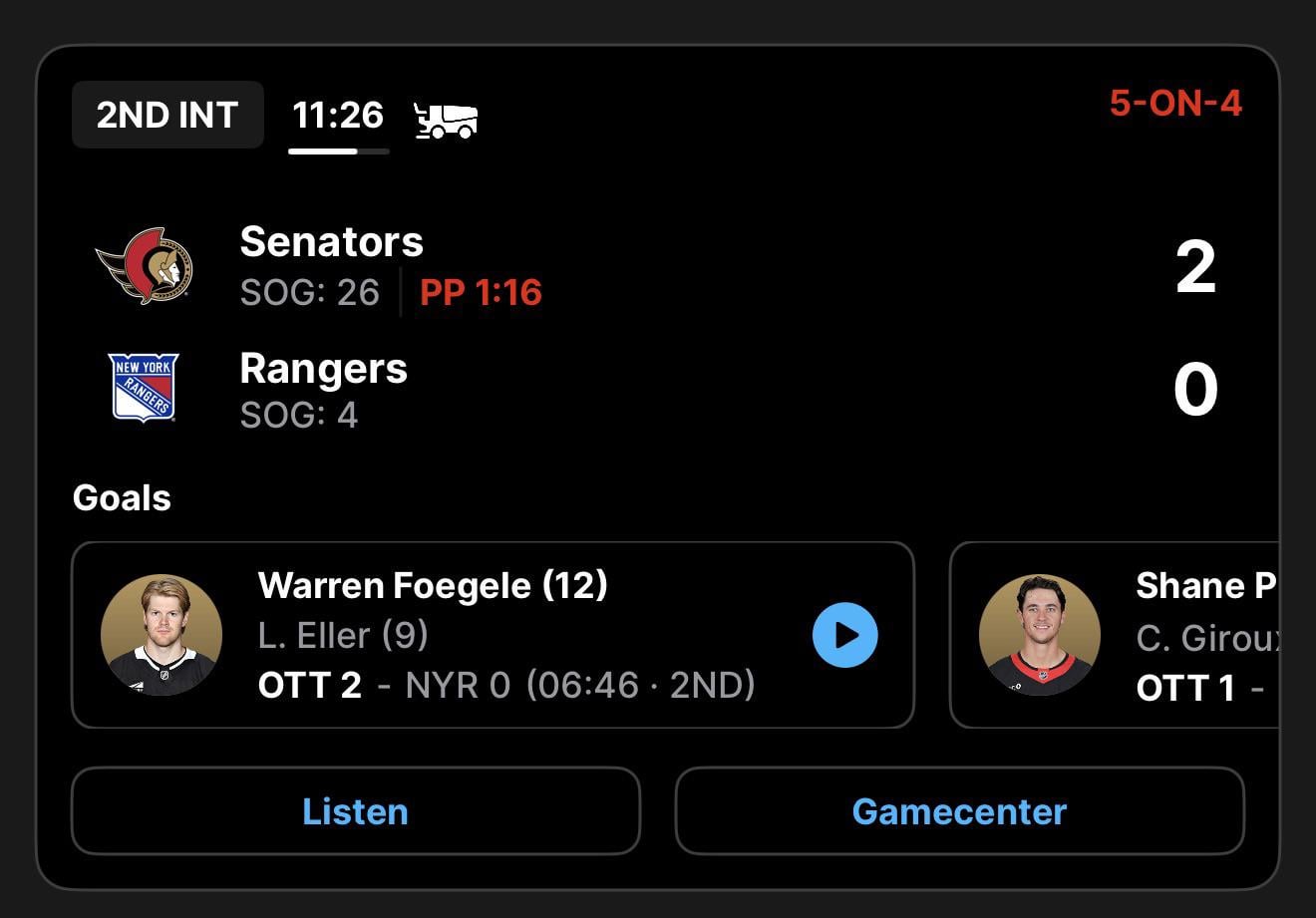1316x918 pixels.
Task: Click the 11:26 intermission clock
Action: 338,115
